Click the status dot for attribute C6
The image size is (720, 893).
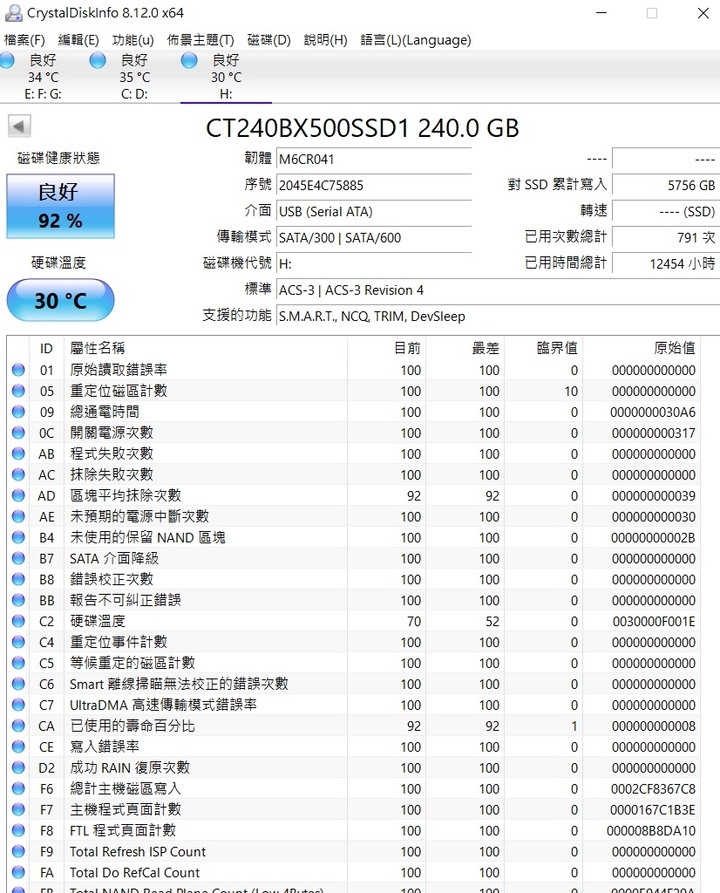point(18,684)
